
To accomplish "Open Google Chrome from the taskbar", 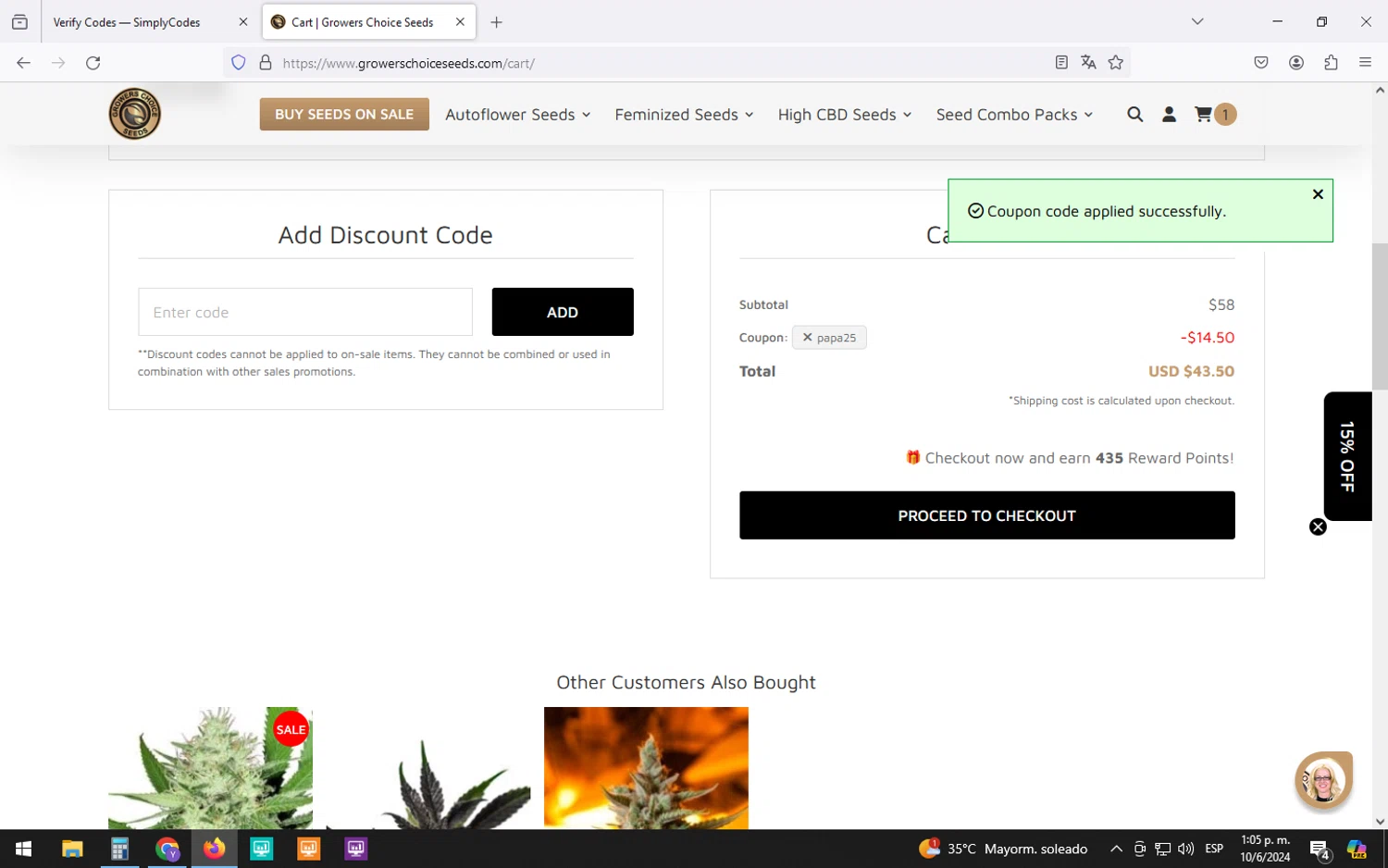I will click(x=167, y=849).
